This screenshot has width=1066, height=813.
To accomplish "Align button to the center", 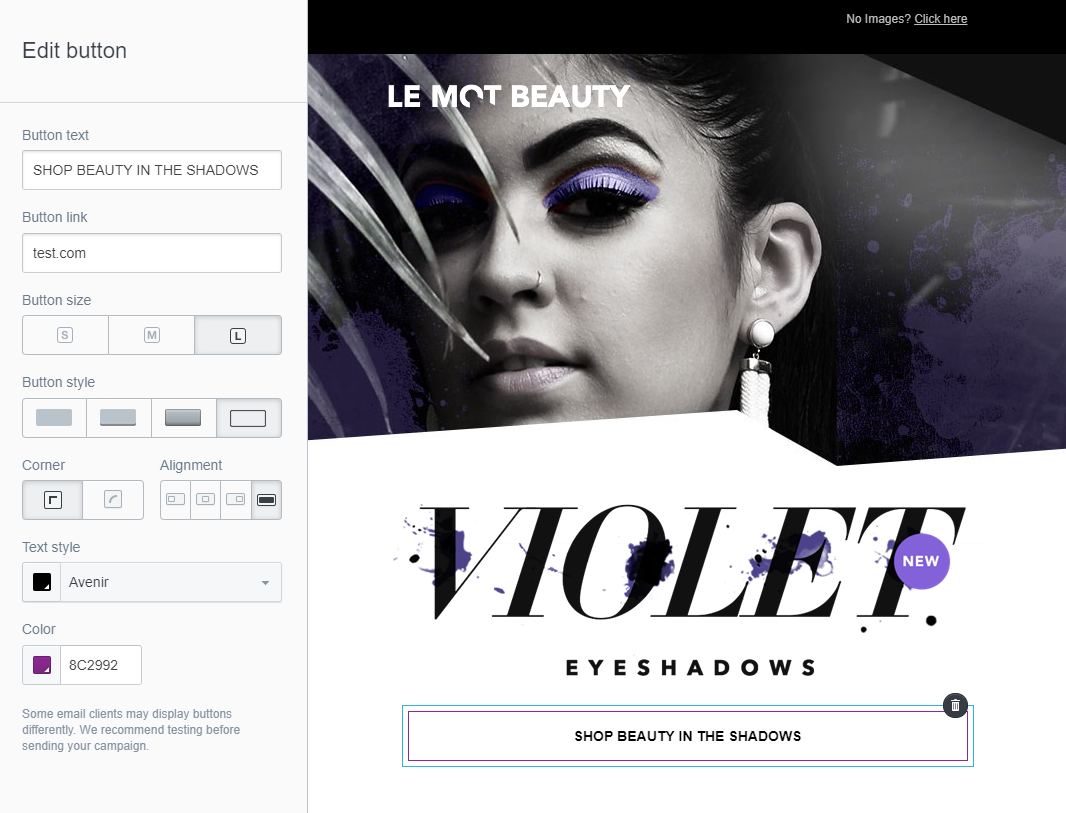I will 205,500.
